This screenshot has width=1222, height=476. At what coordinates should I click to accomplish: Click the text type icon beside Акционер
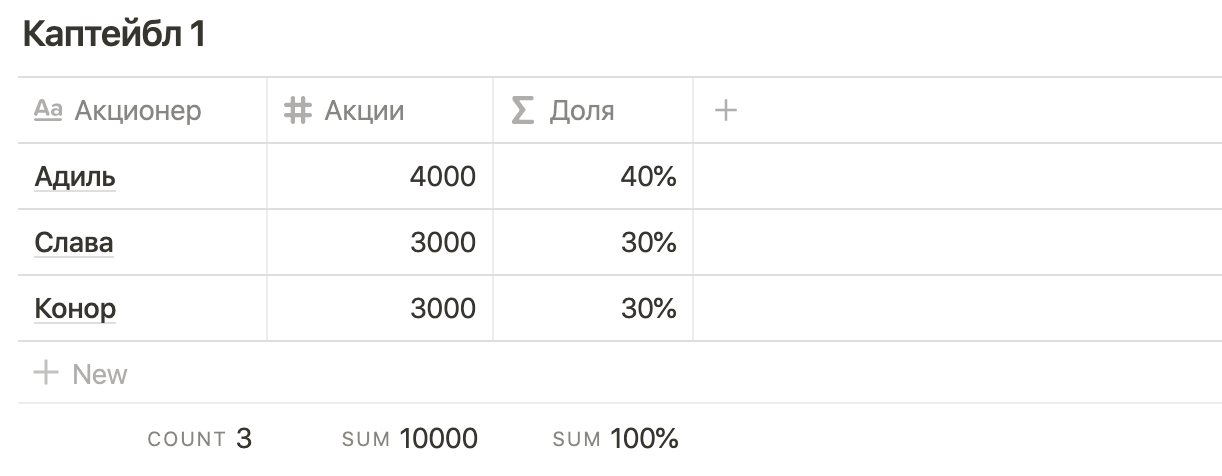(x=48, y=110)
